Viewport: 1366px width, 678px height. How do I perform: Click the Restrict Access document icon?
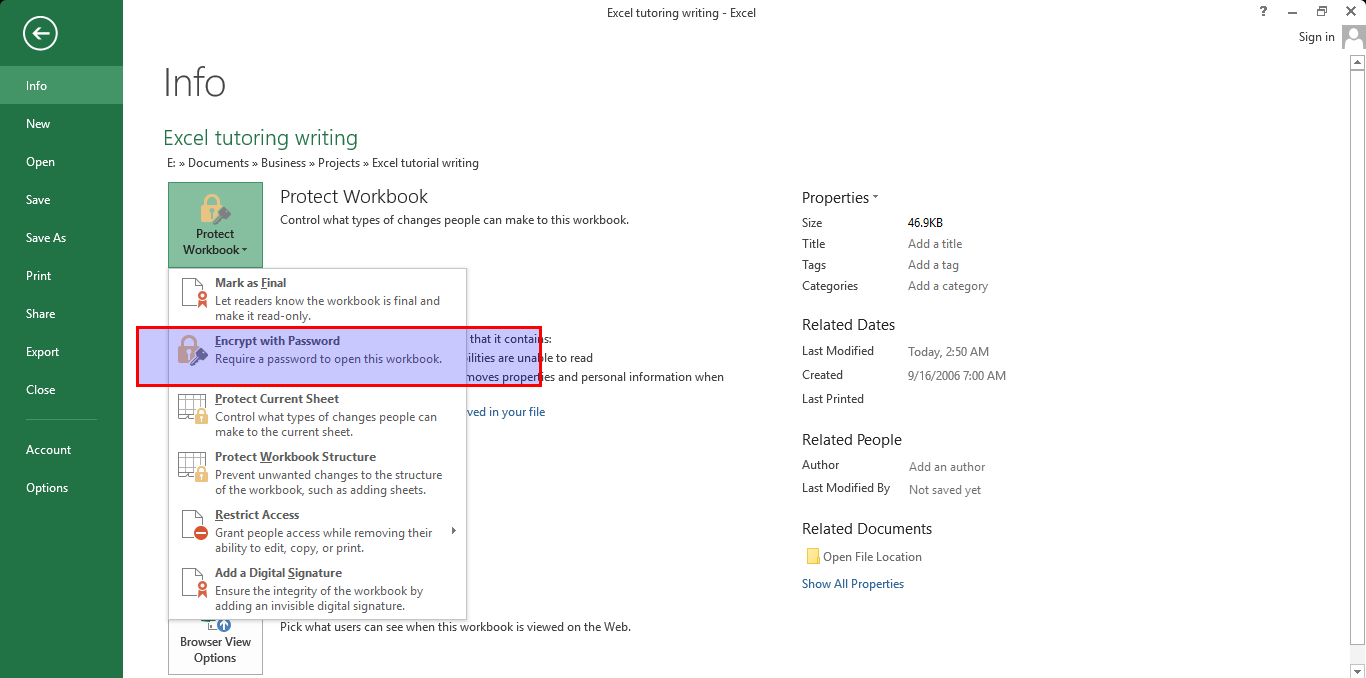(x=193, y=524)
